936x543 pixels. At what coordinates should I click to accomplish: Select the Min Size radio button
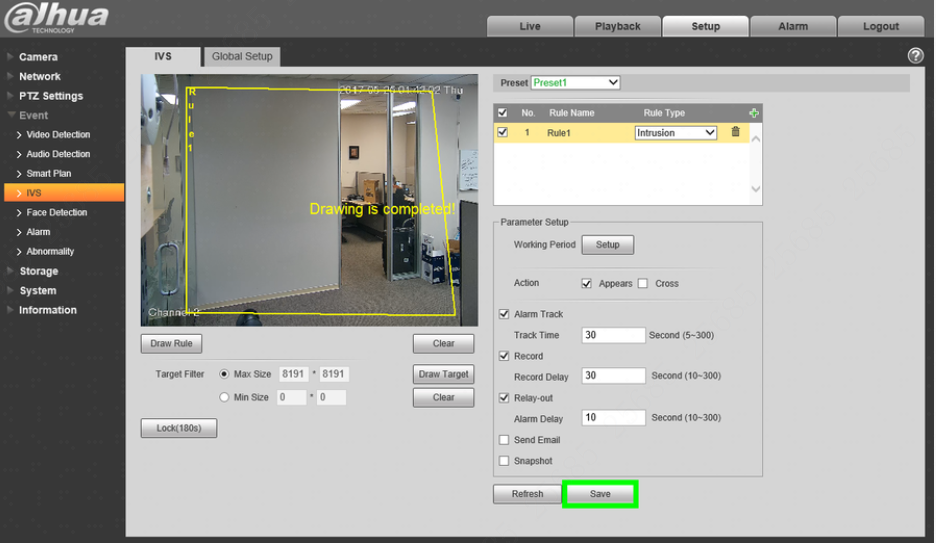point(224,397)
